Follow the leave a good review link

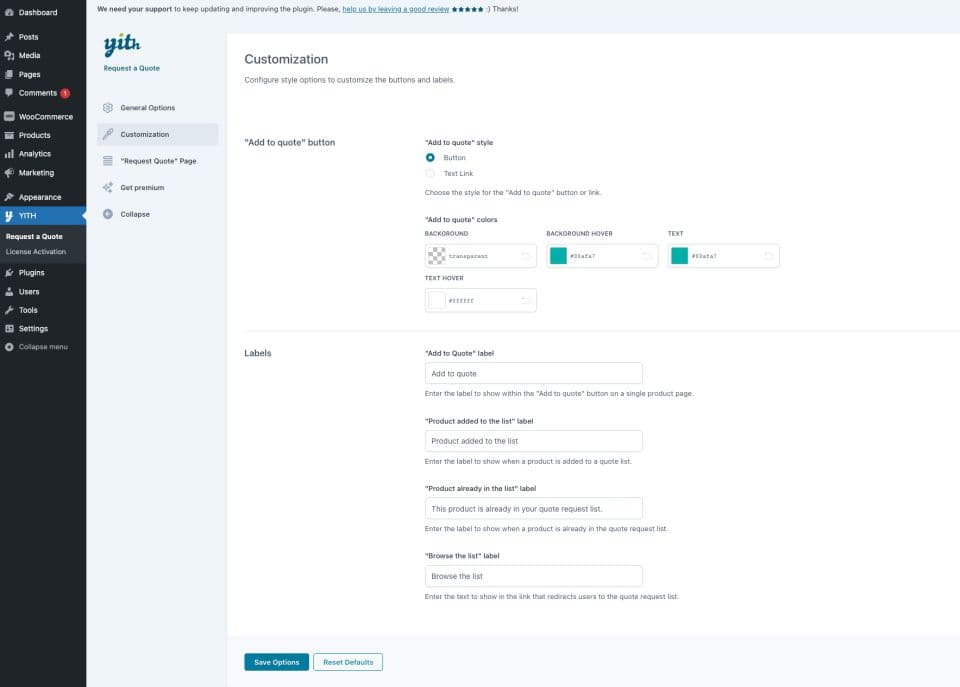396,9
